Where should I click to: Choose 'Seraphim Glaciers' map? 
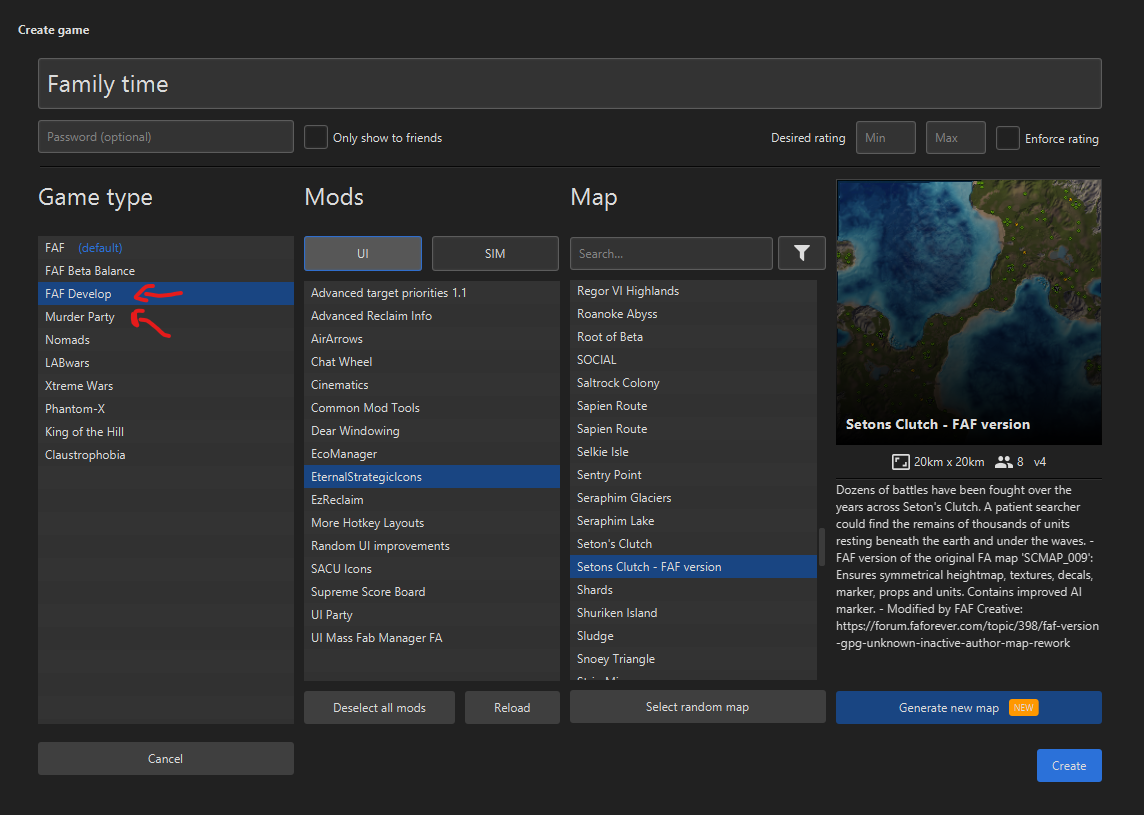click(693, 498)
